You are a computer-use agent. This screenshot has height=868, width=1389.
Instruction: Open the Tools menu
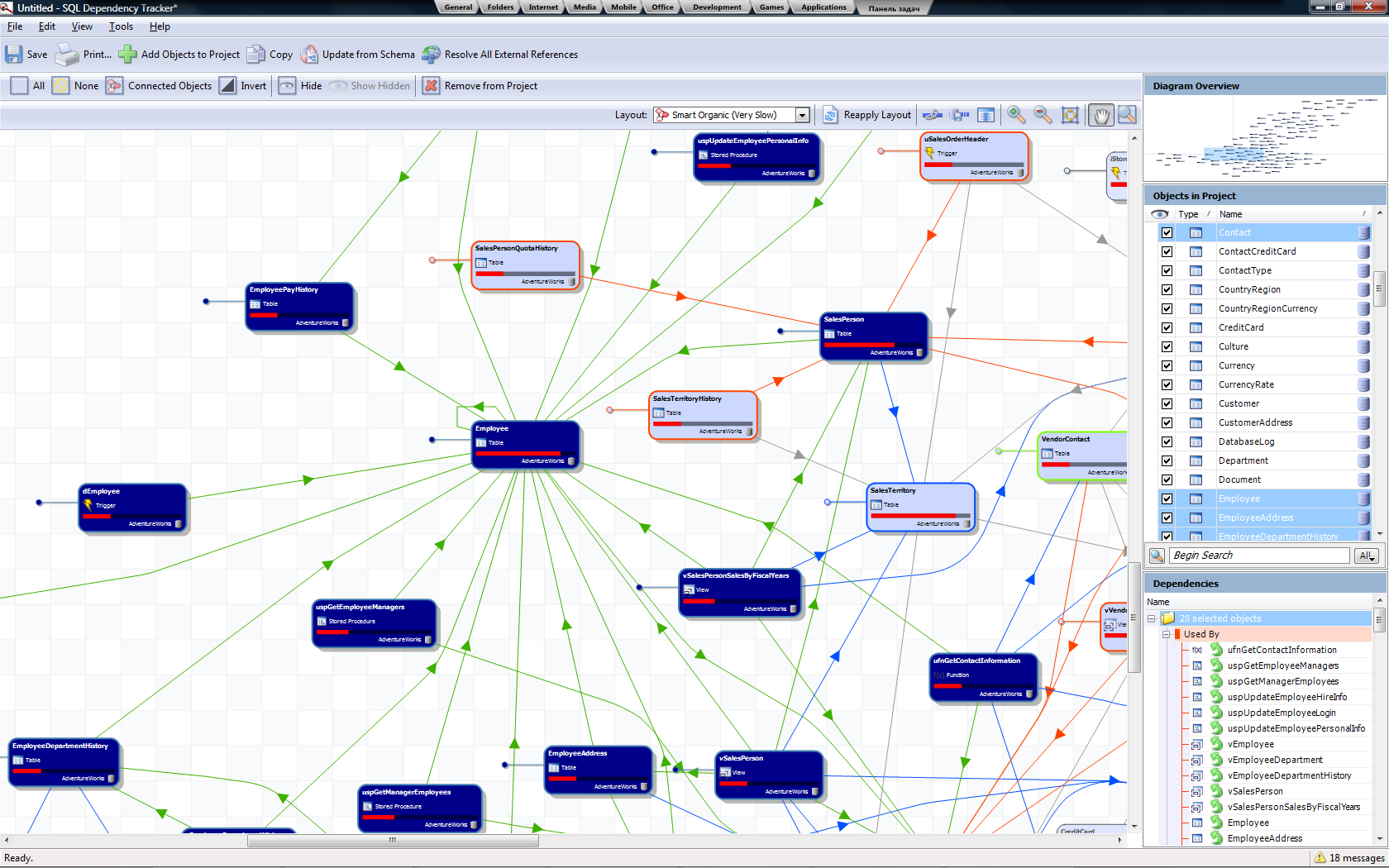point(121,26)
